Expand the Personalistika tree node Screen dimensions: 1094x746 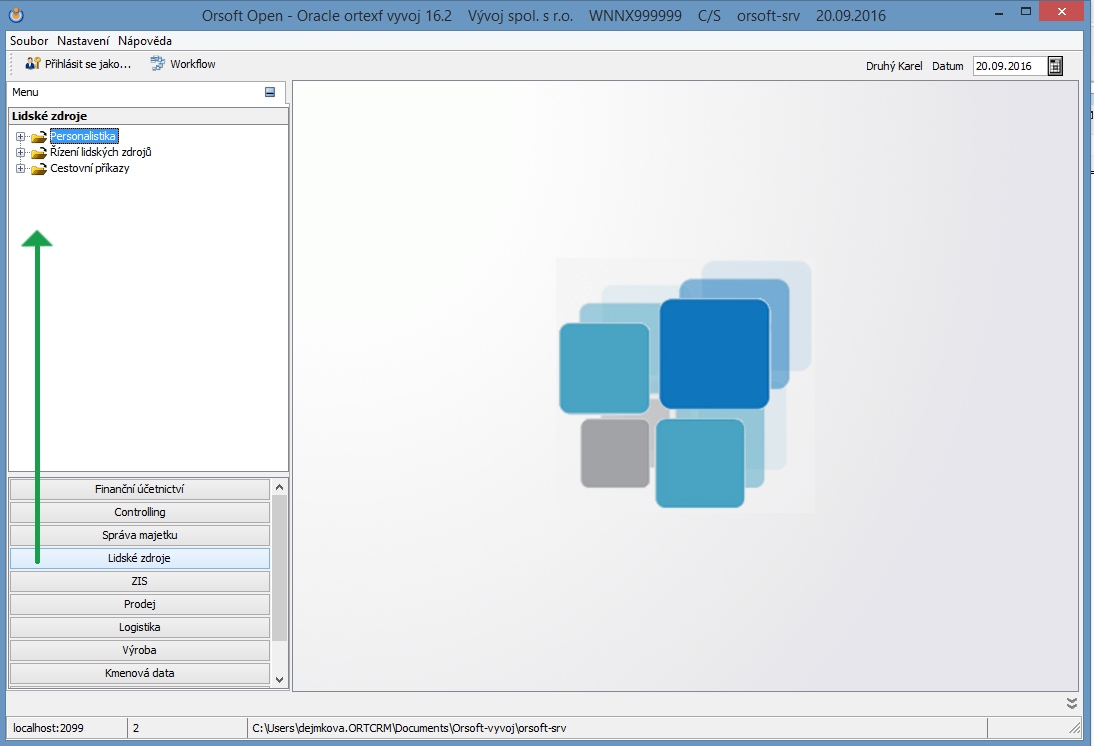pyautogui.click(x=20, y=137)
